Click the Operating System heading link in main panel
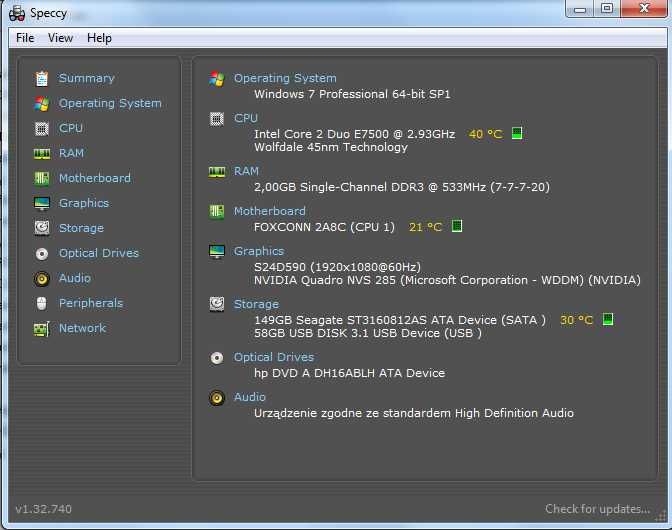Viewport: 672px width, 530px height. tap(285, 78)
